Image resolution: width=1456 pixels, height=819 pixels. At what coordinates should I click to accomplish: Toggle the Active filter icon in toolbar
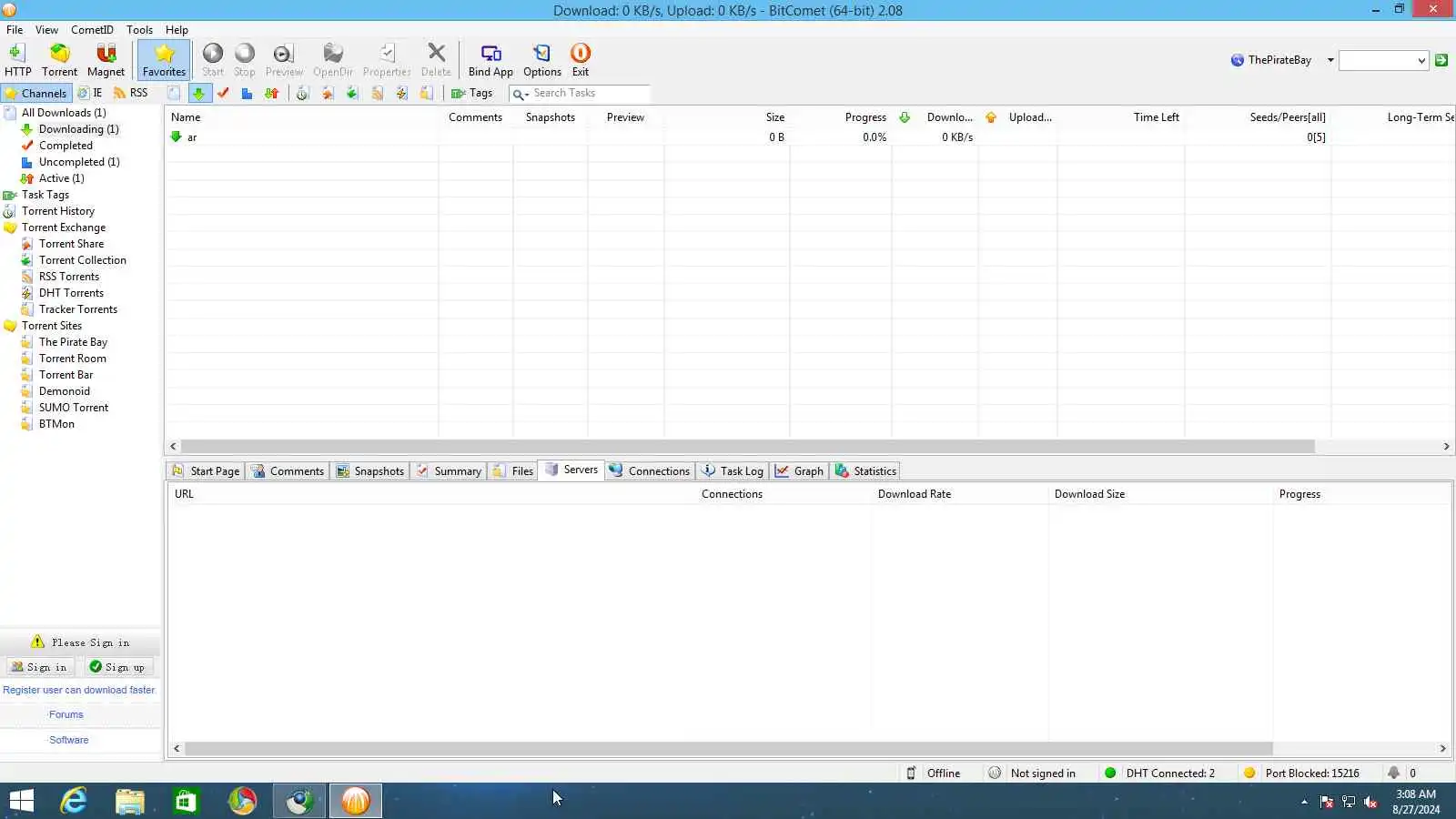tap(271, 93)
